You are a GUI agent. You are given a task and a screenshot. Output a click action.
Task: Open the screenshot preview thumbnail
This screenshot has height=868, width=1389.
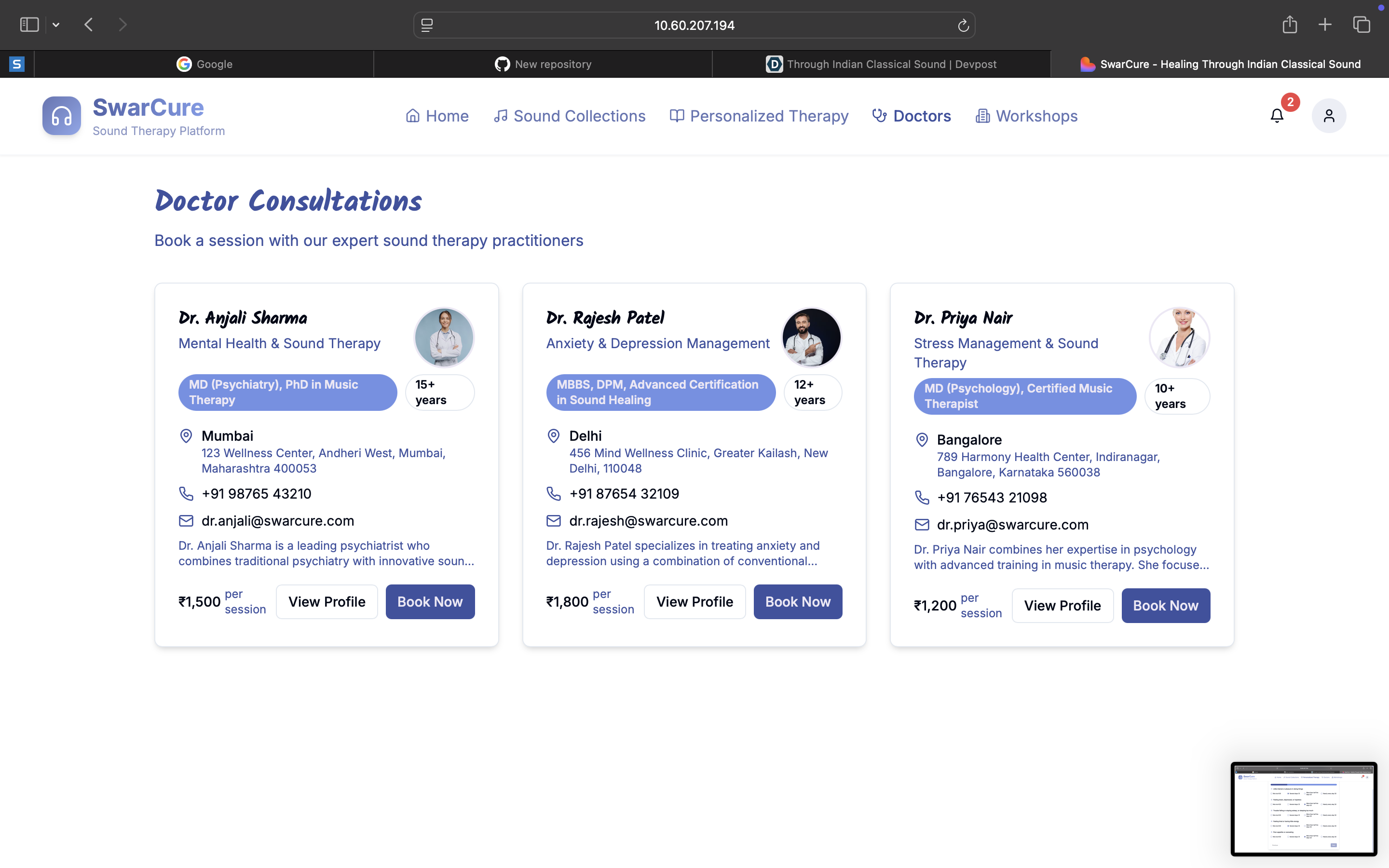coord(1303,808)
